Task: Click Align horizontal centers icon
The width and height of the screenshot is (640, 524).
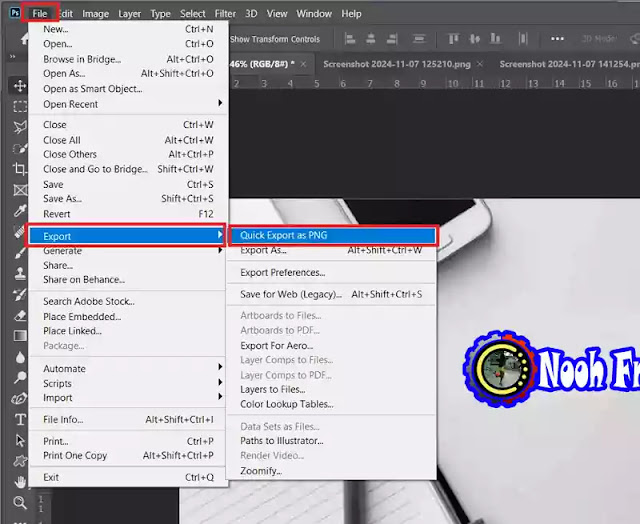Action: (371, 39)
